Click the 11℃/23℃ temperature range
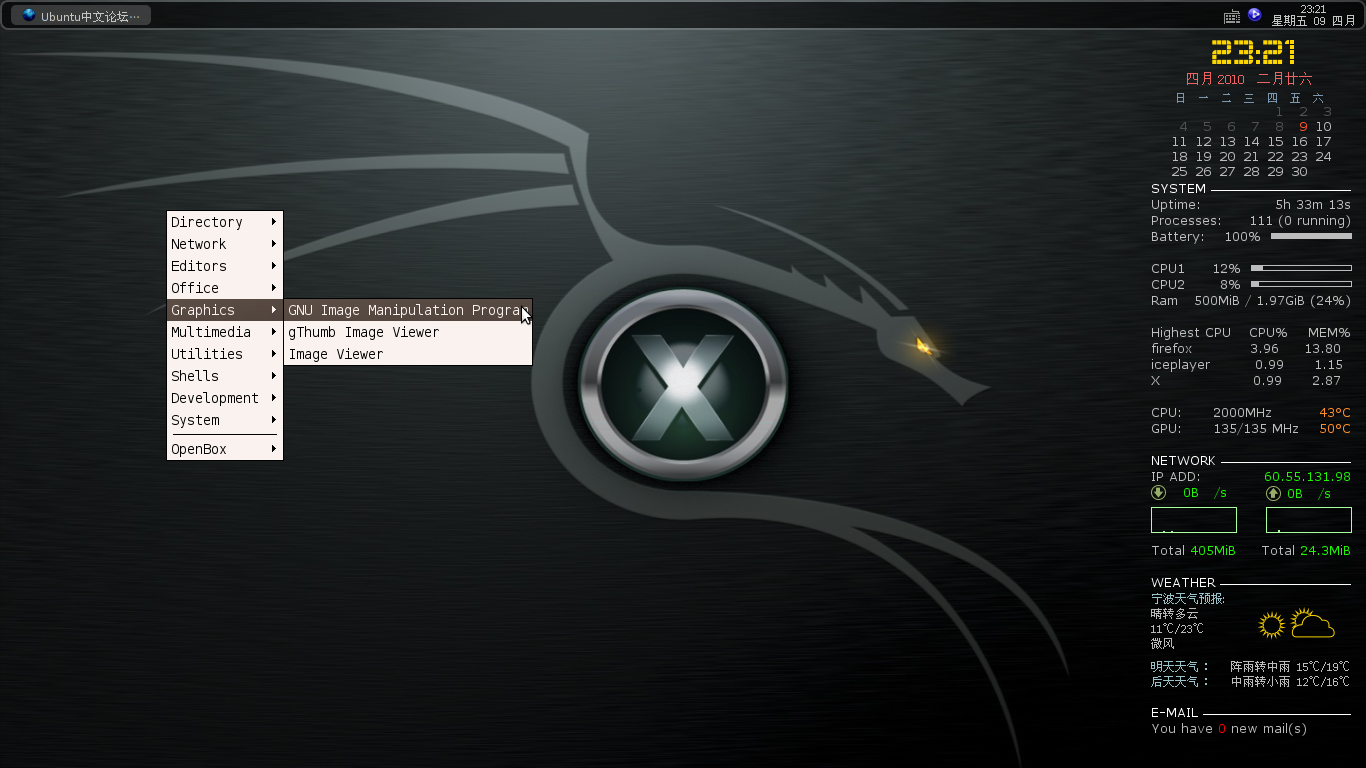The width and height of the screenshot is (1366, 768). [x=1177, y=629]
